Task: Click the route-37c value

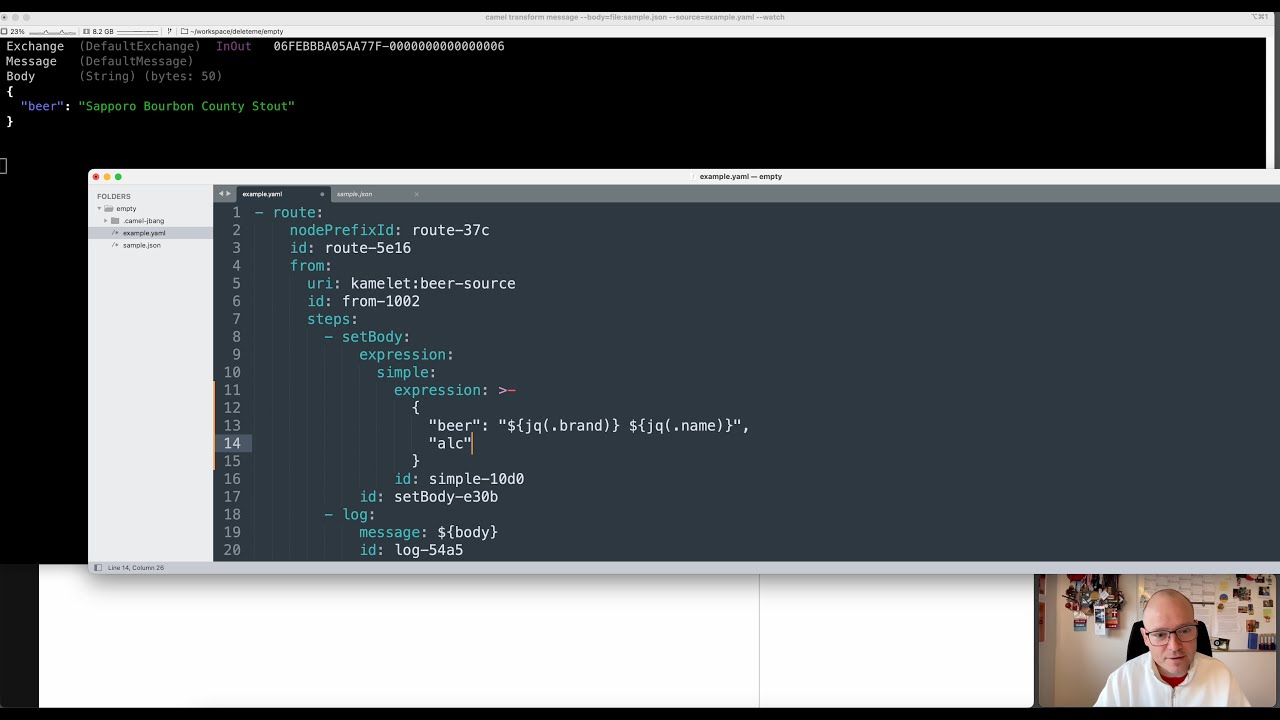Action: (x=451, y=230)
